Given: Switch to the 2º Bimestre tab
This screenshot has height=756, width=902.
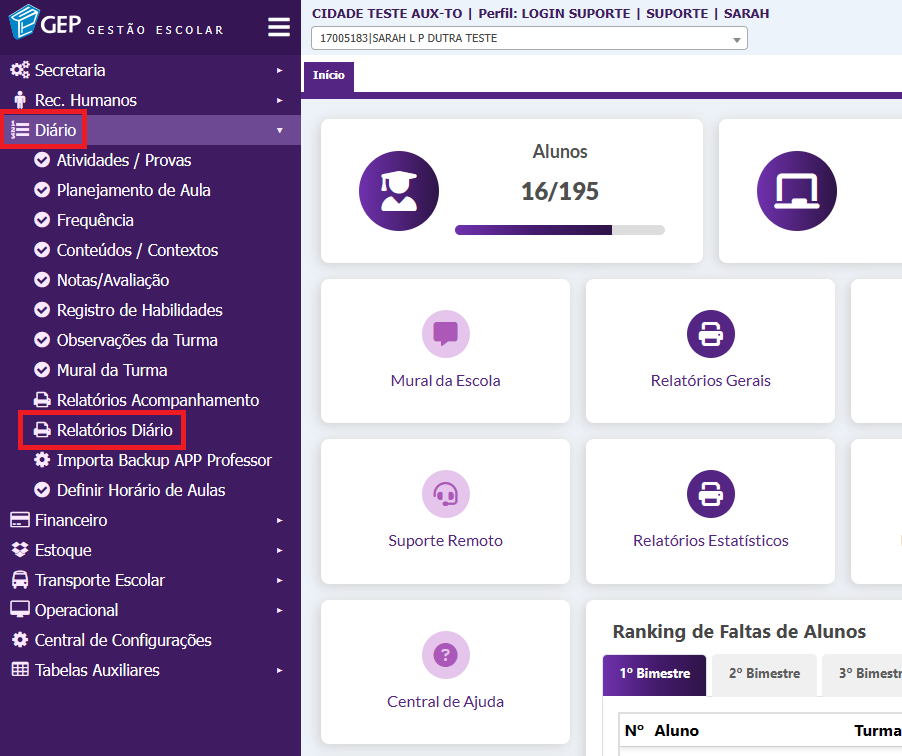Looking at the screenshot, I should (764, 674).
